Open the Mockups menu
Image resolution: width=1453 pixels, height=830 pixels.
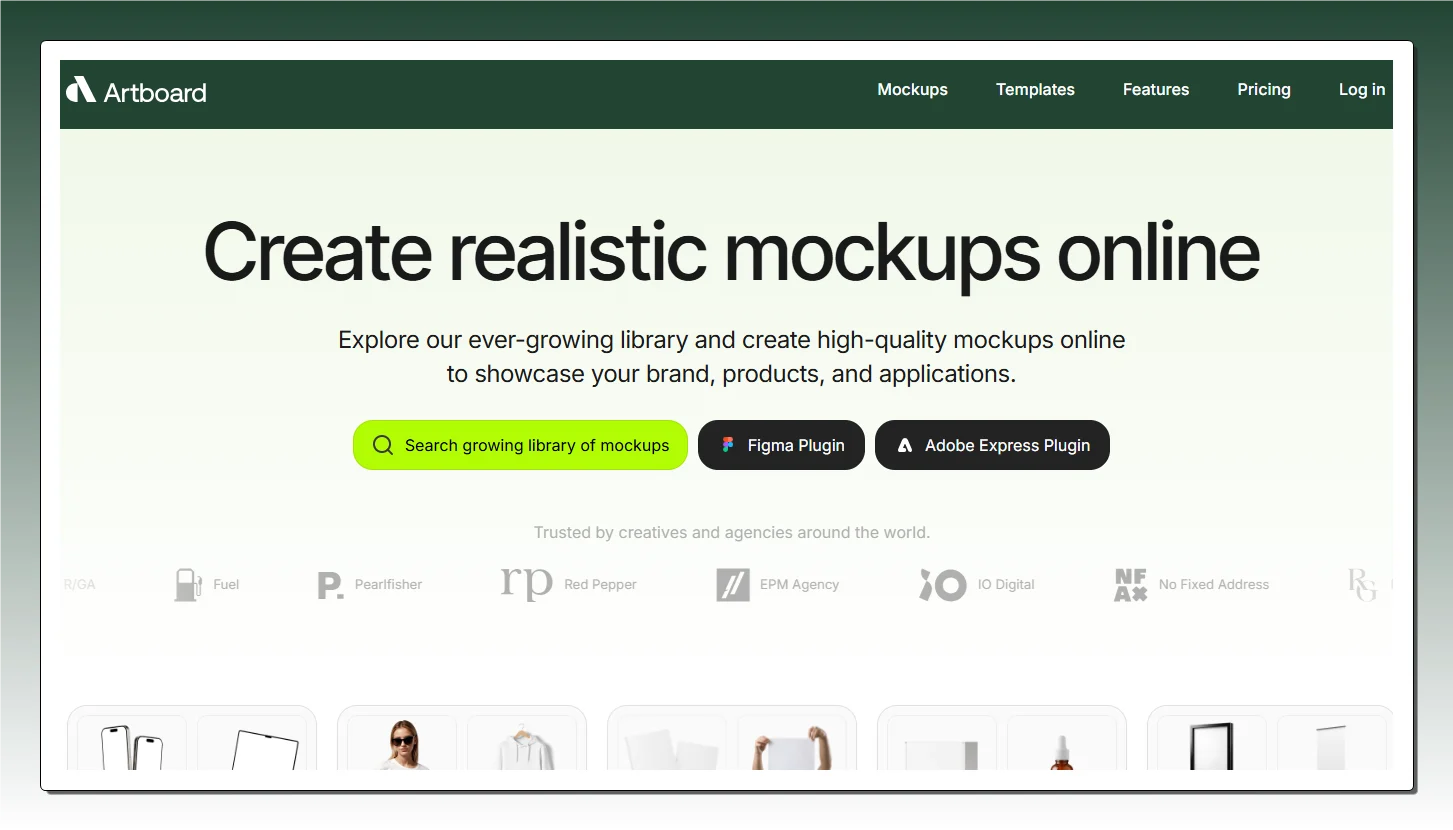(912, 89)
